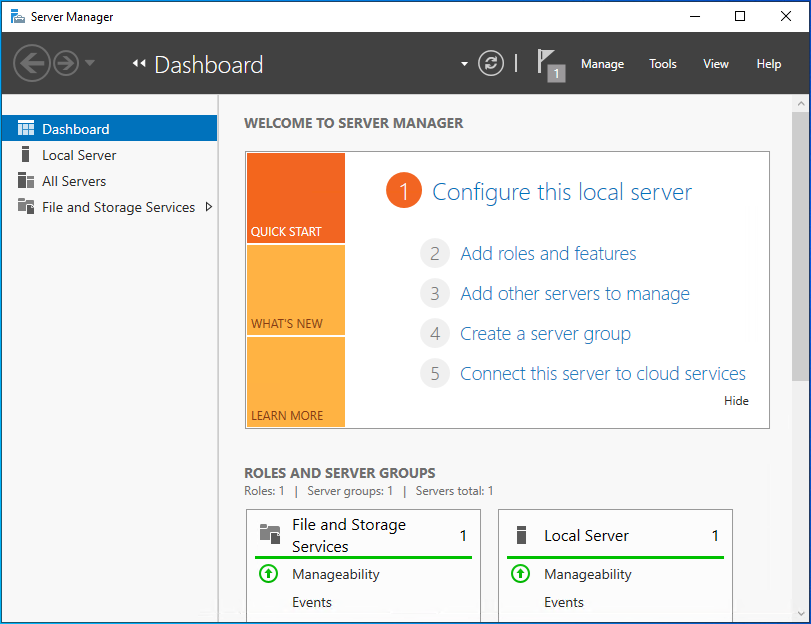The height and width of the screenshot is (624, 811).
Task: Open the navigation history dropdown arrow
Action: click(90, 63)
